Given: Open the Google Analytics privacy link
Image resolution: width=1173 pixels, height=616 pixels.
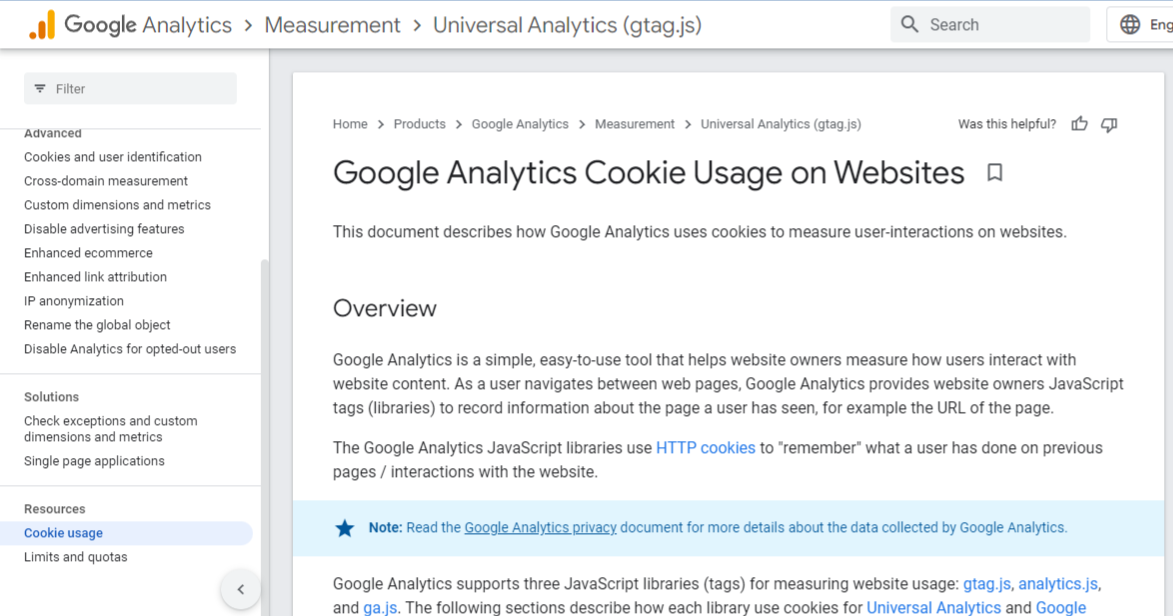Looking at the screenshot, I should 540,527.
